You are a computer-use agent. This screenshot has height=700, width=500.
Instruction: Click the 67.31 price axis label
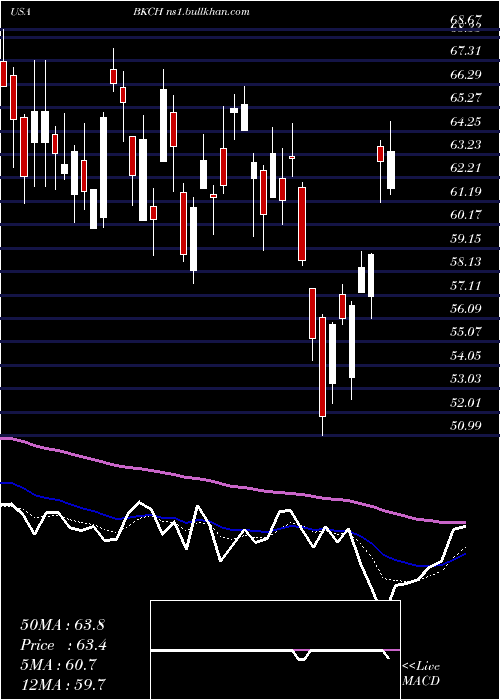[x=465, y=51]
